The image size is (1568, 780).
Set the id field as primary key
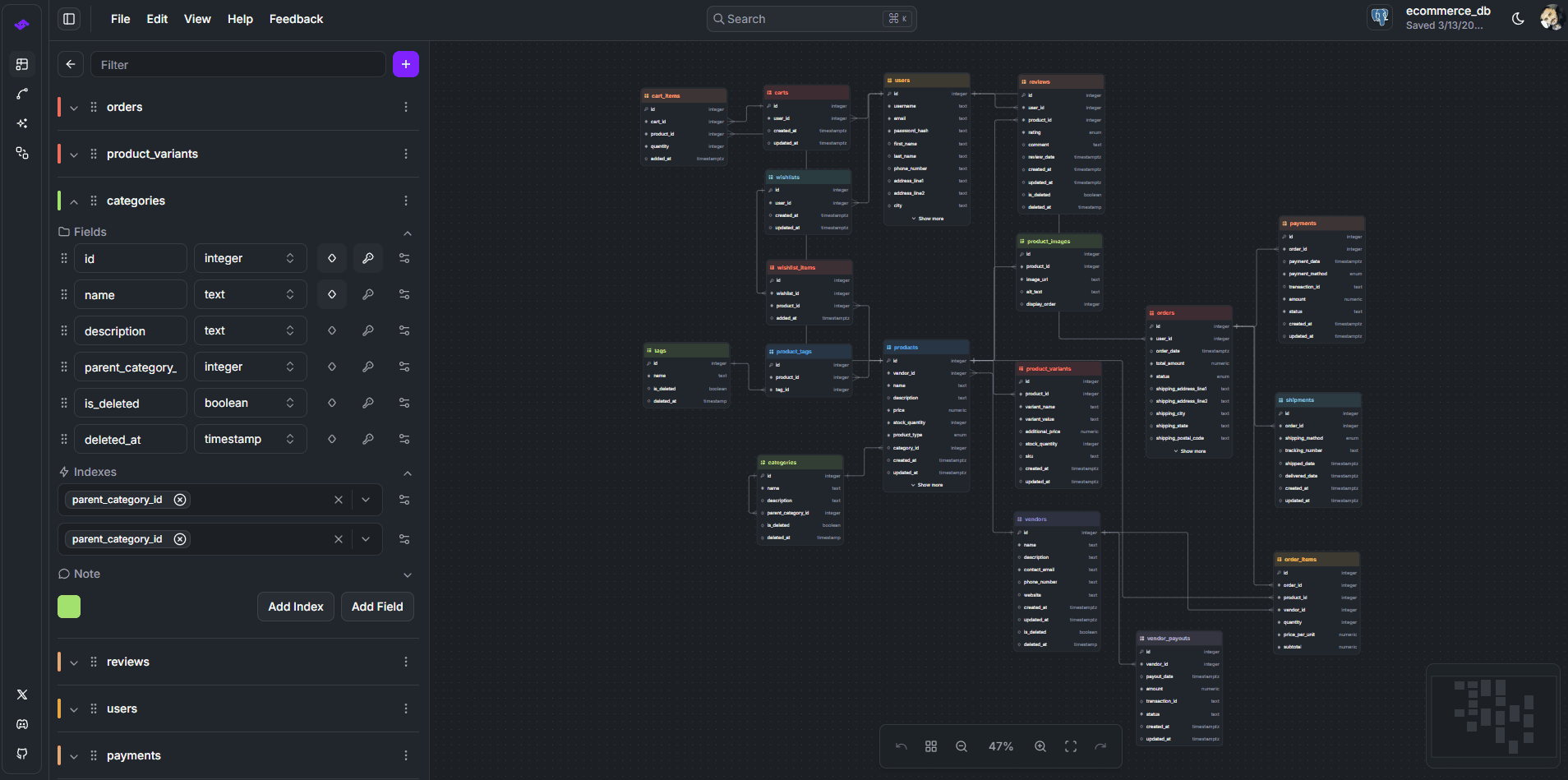(367, 257)
